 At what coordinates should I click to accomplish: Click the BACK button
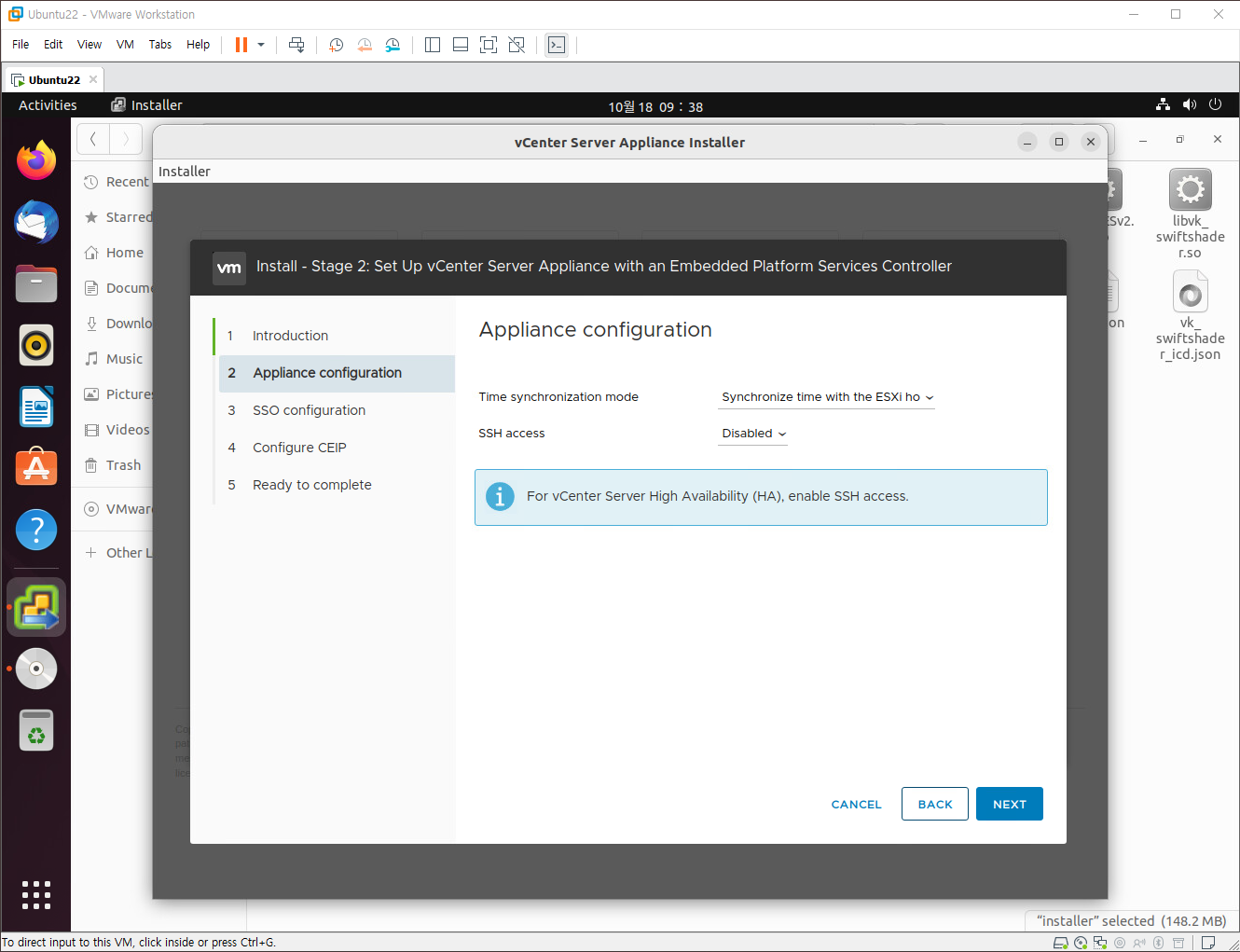pyautogui.click(x=935, y=804)
